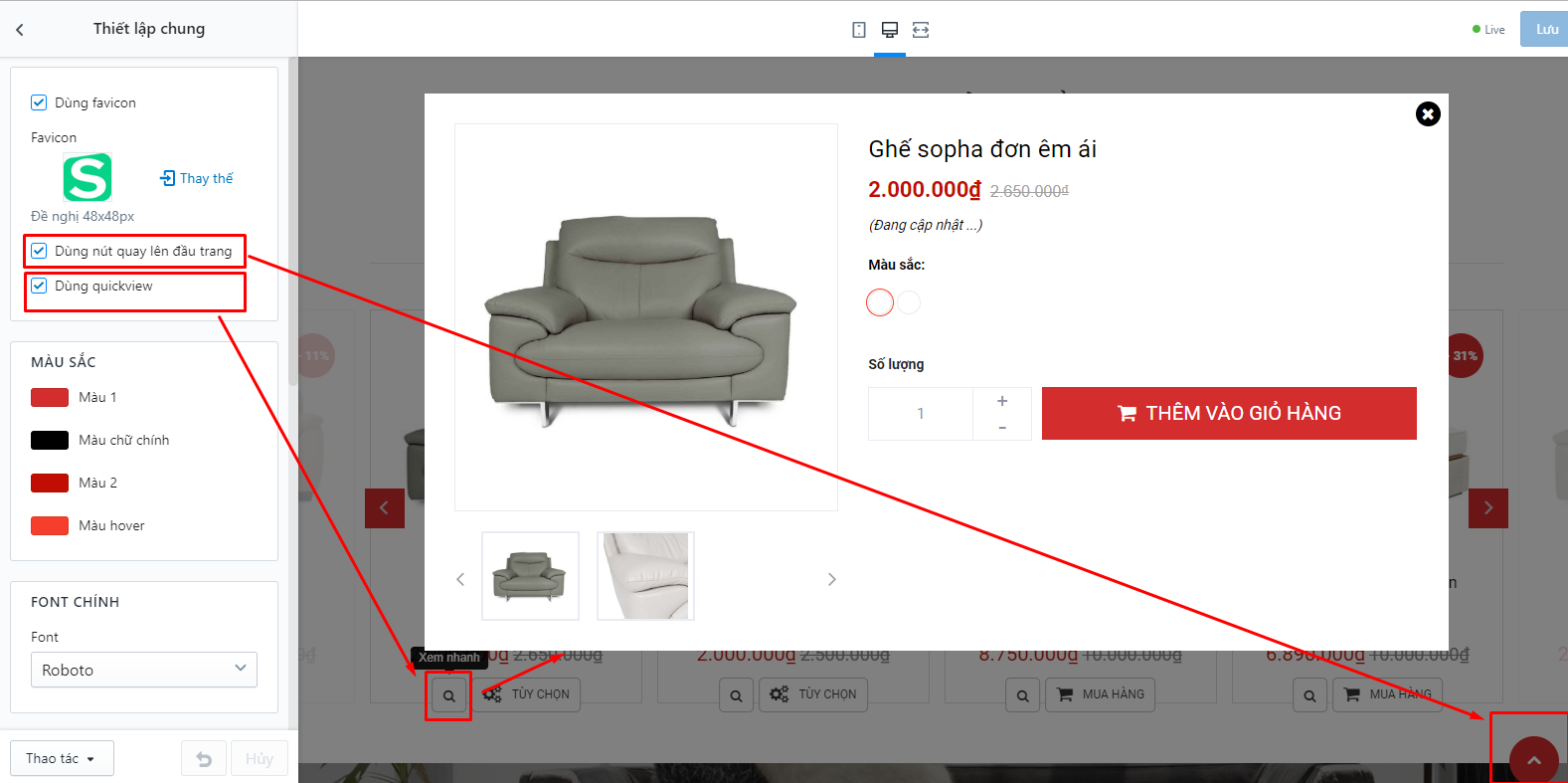Click the undo arrow button

click(204, 759)
